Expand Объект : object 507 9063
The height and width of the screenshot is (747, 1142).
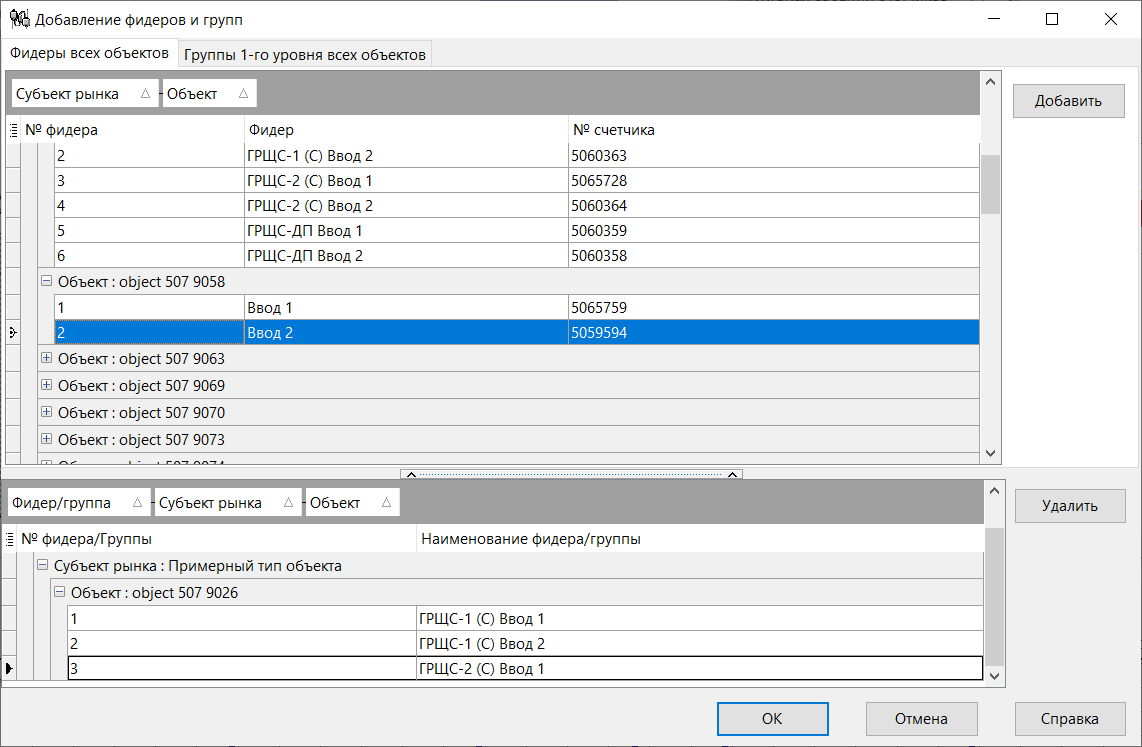click(x=46, y=358)
